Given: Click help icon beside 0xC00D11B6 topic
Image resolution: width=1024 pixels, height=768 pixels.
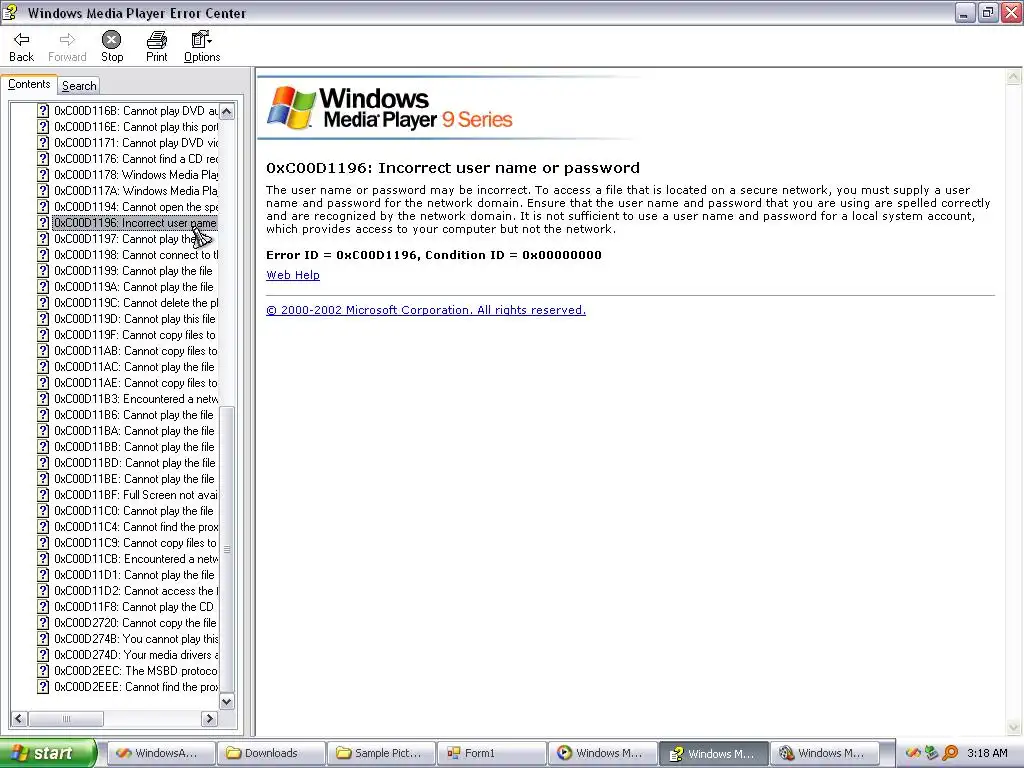Looking at the screenshot, I should 43,415.
